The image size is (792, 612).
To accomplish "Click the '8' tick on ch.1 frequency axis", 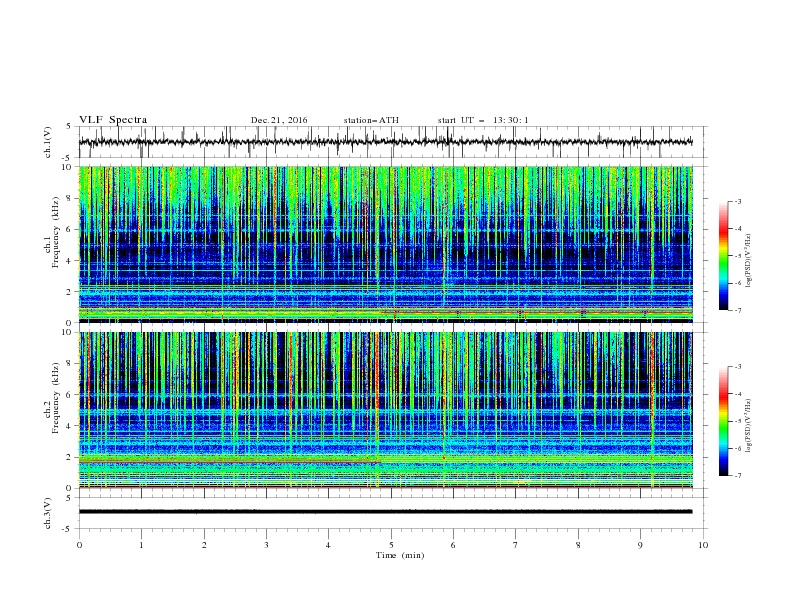I will pyautogui.click(x=69, y=198).
